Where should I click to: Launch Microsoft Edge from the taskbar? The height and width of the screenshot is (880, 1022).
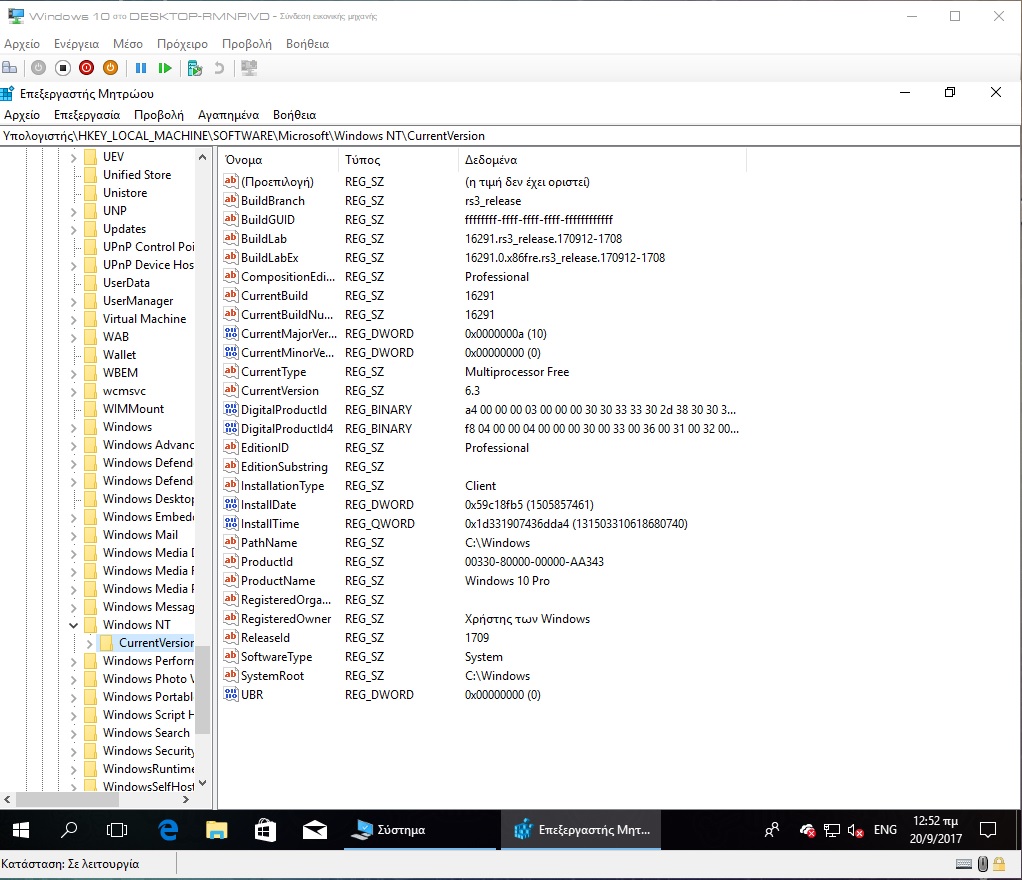(168, 830)
